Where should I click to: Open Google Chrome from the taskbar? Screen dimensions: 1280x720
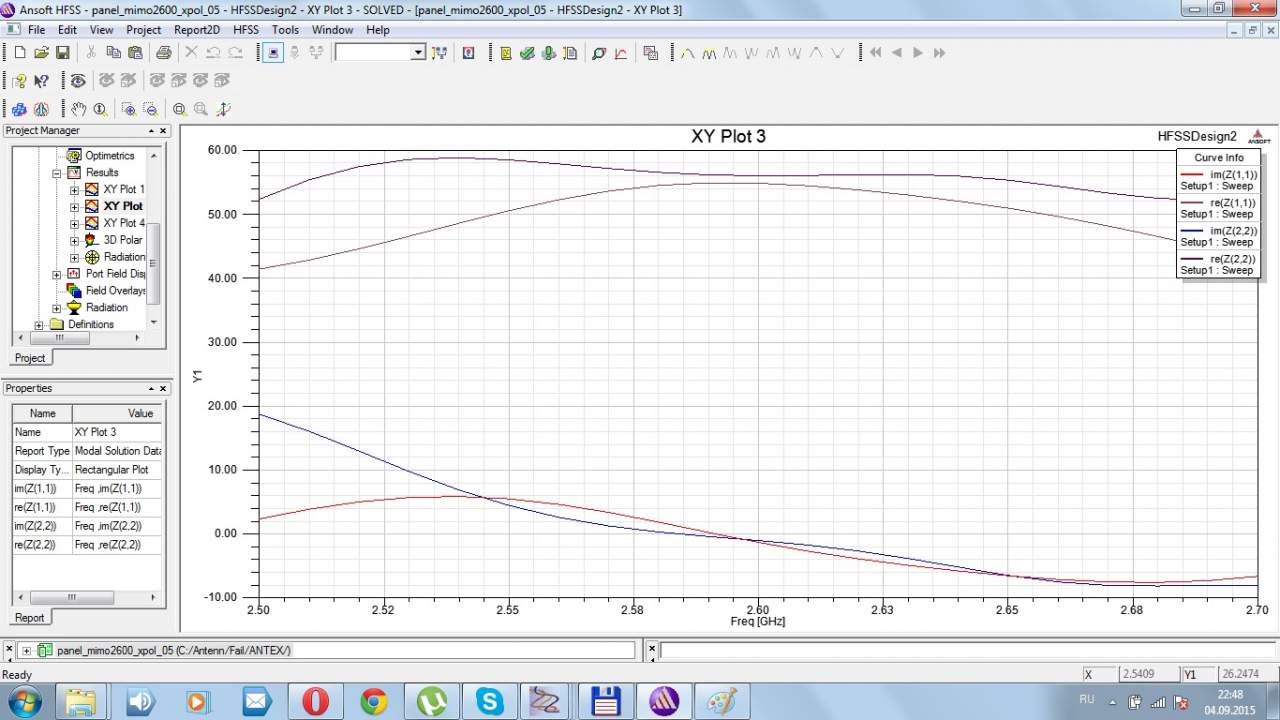point(374,701)
